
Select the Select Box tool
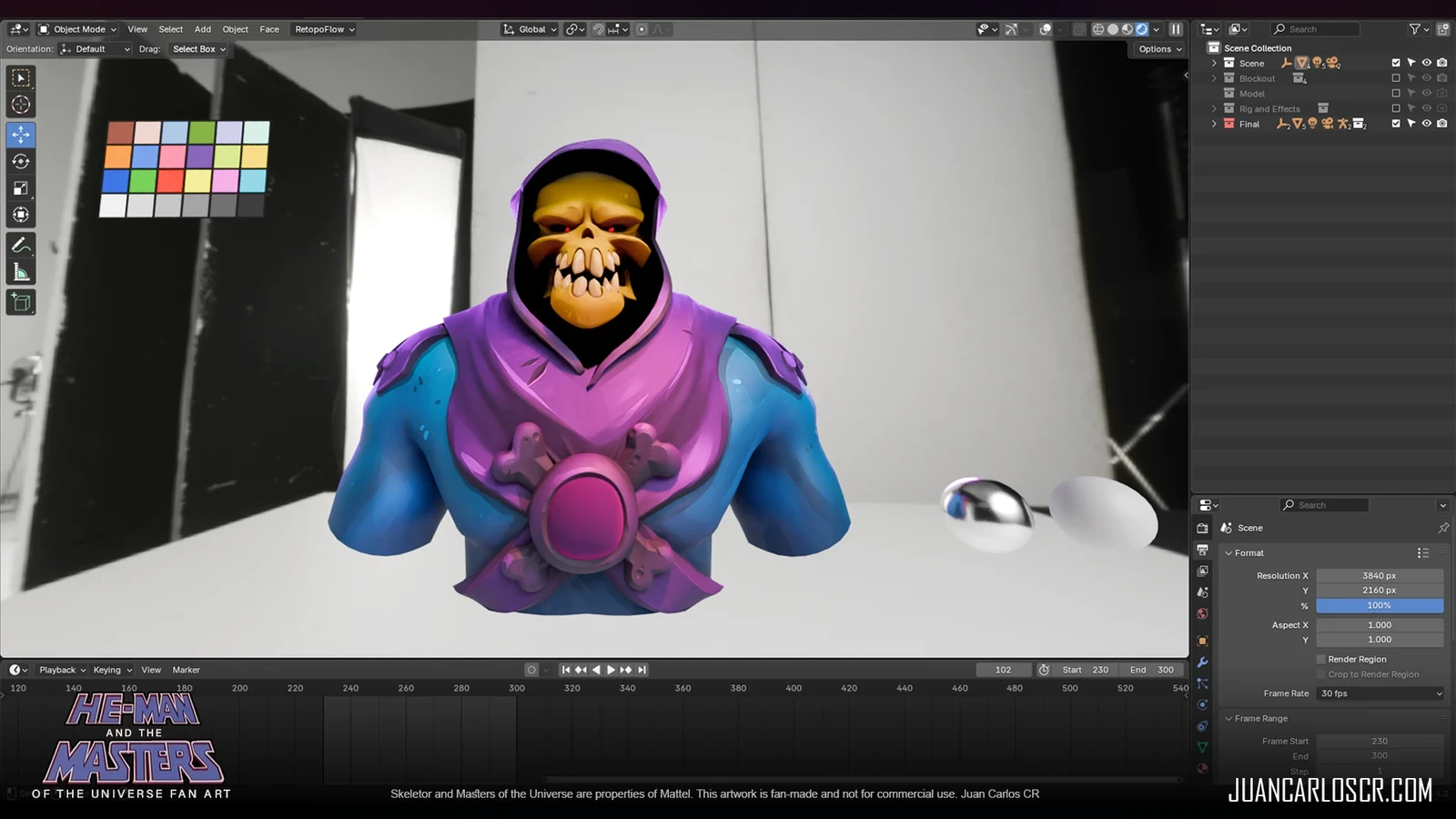(x=21, y=78)
